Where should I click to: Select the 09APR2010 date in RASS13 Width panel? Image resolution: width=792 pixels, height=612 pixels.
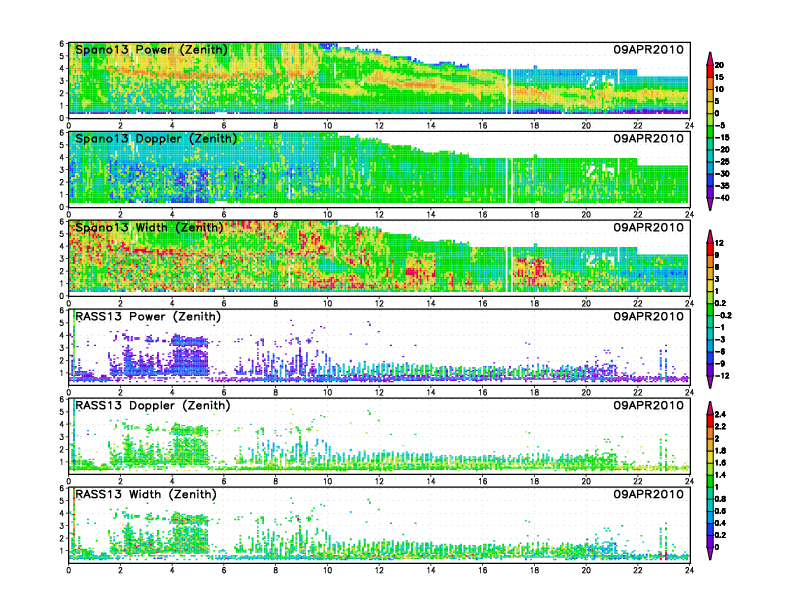(x=649, y=494)
